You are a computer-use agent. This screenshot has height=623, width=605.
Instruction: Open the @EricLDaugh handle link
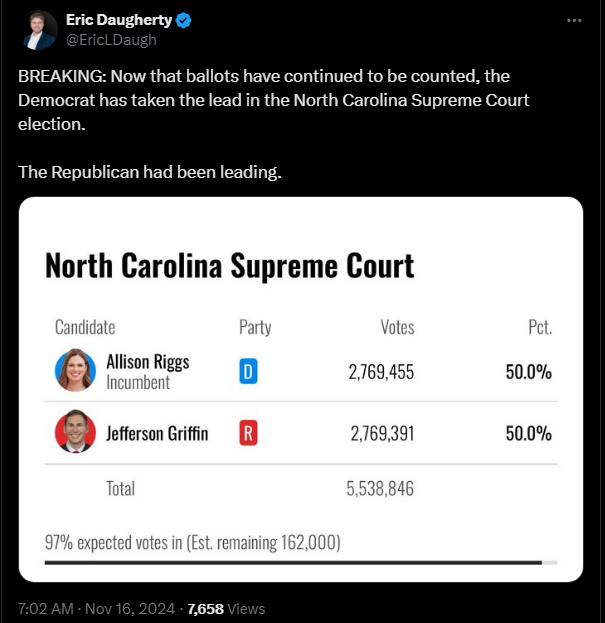(111, 40)
